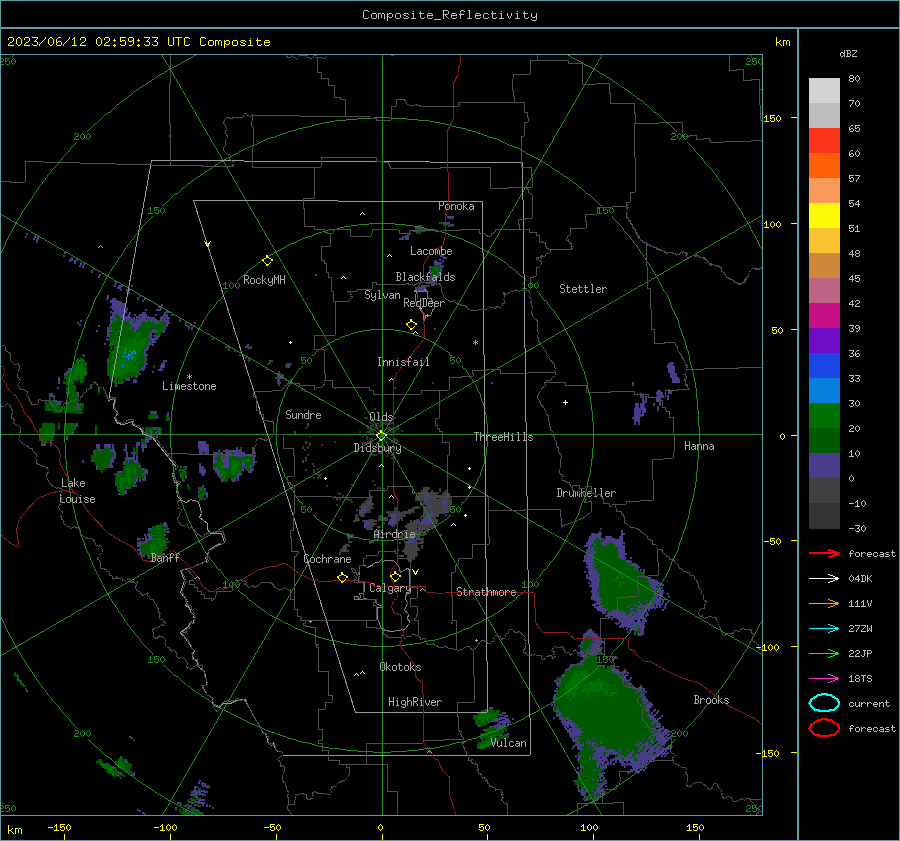Click the green echo cell near Vulcan
Viewport: 900px width, 841px height.
click(x=491, y=728)
